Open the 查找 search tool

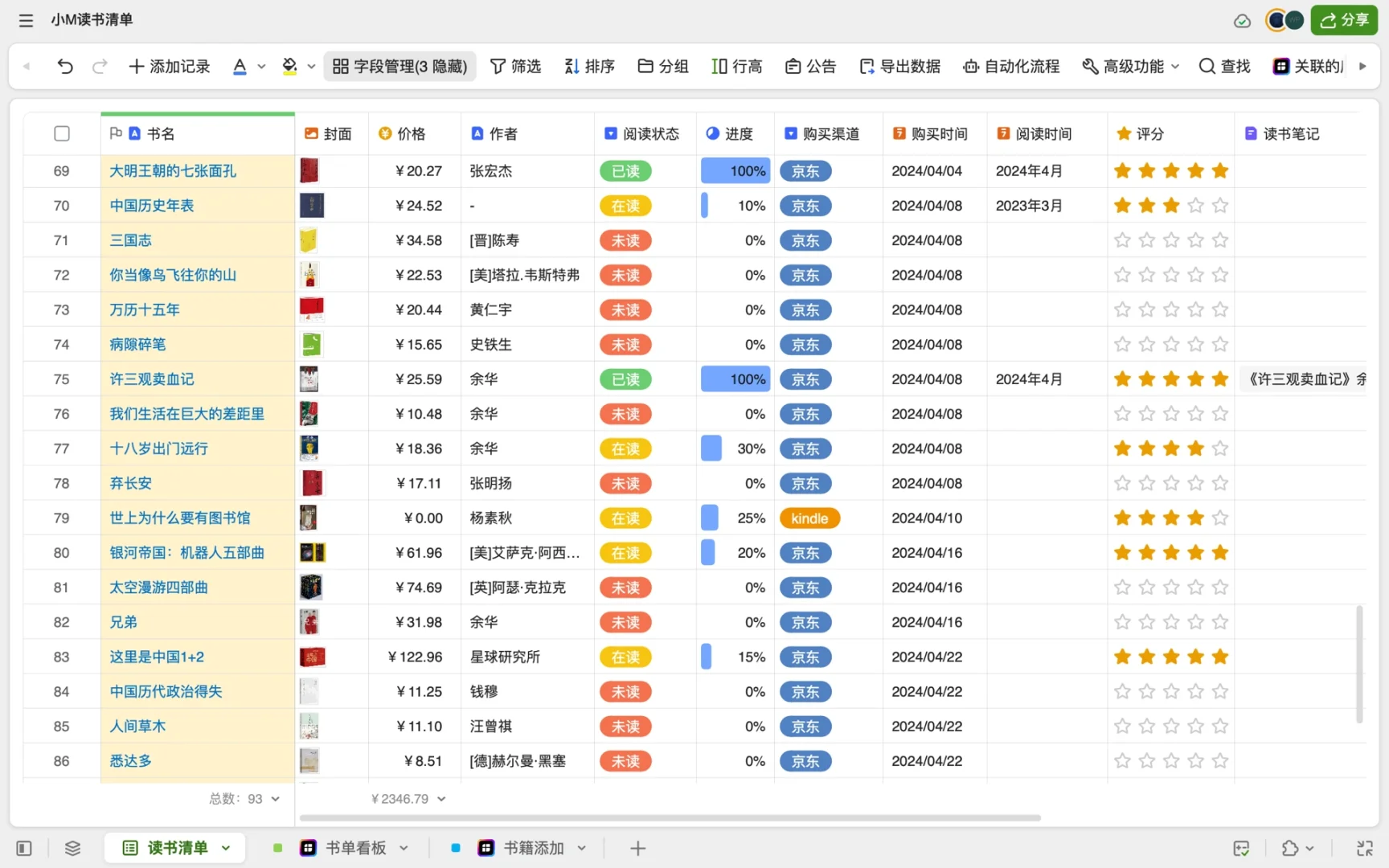point(1223,66)
